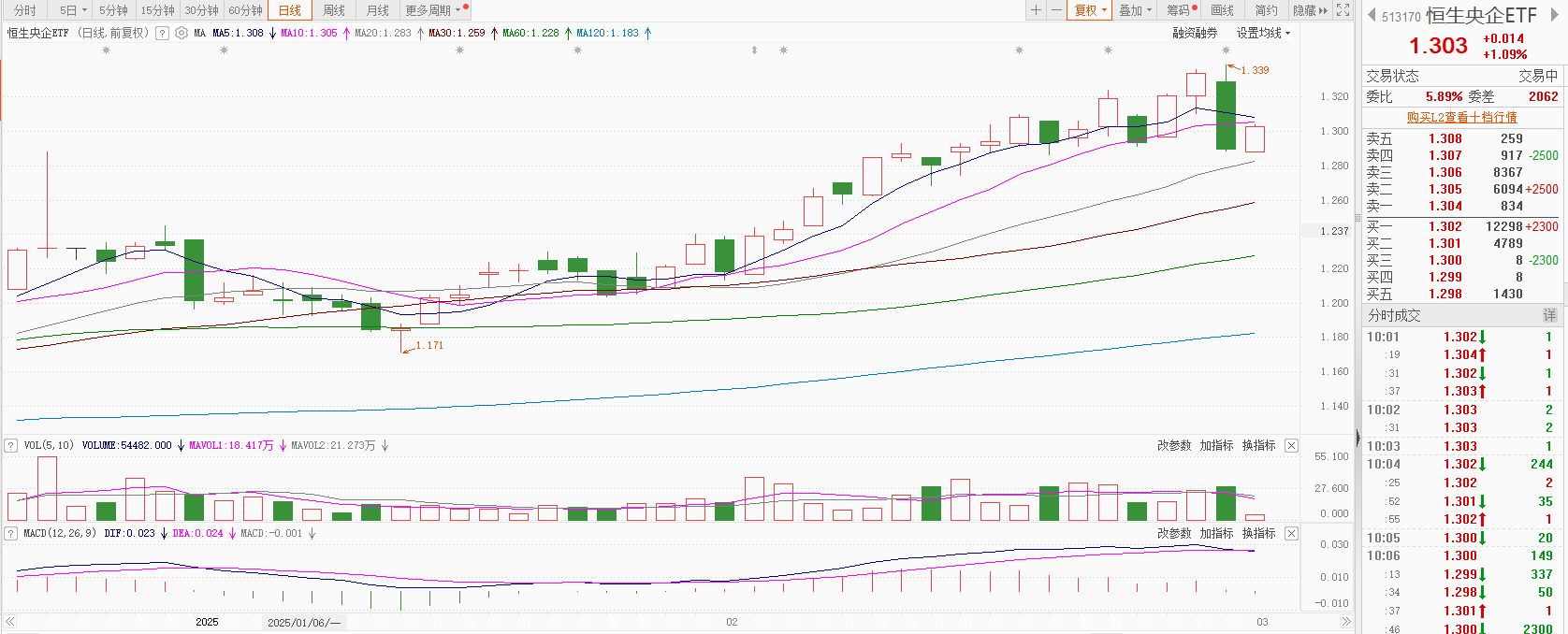1568x634 pixels.
Task: Toggle the 筹码 chip distribution view
Action: pyautogui.click(x=1181, y=10)
